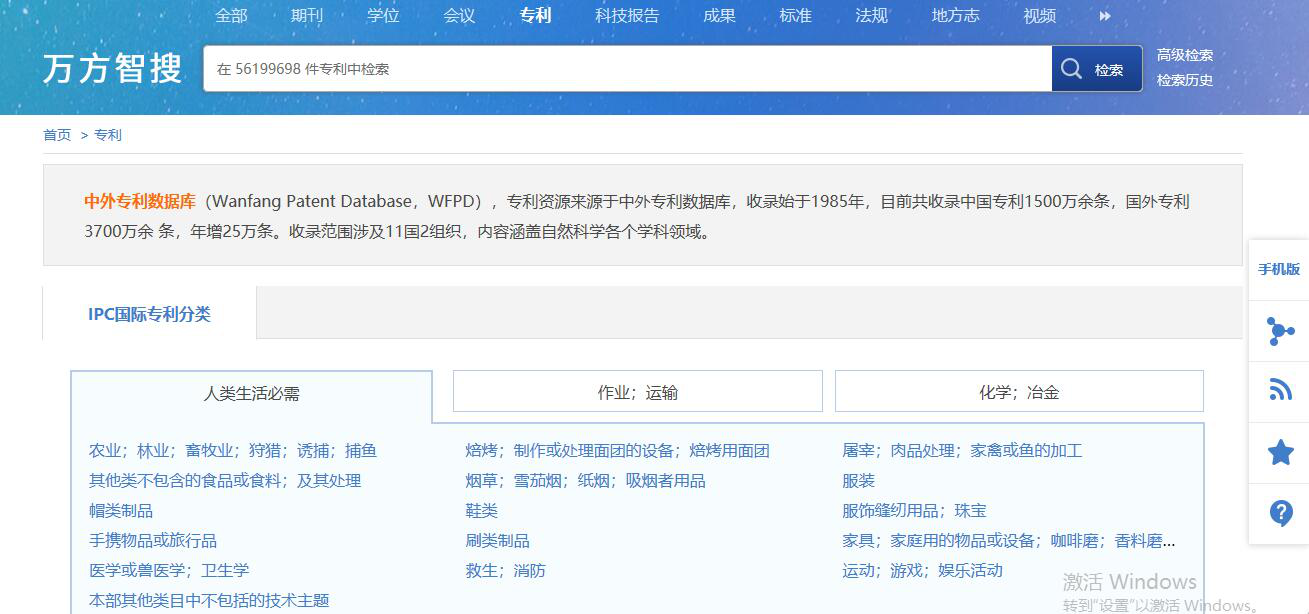This screenshot has height=614, width=1309.
Task: Select the 作业；运输 category tab
Action: tap(638, 392)
